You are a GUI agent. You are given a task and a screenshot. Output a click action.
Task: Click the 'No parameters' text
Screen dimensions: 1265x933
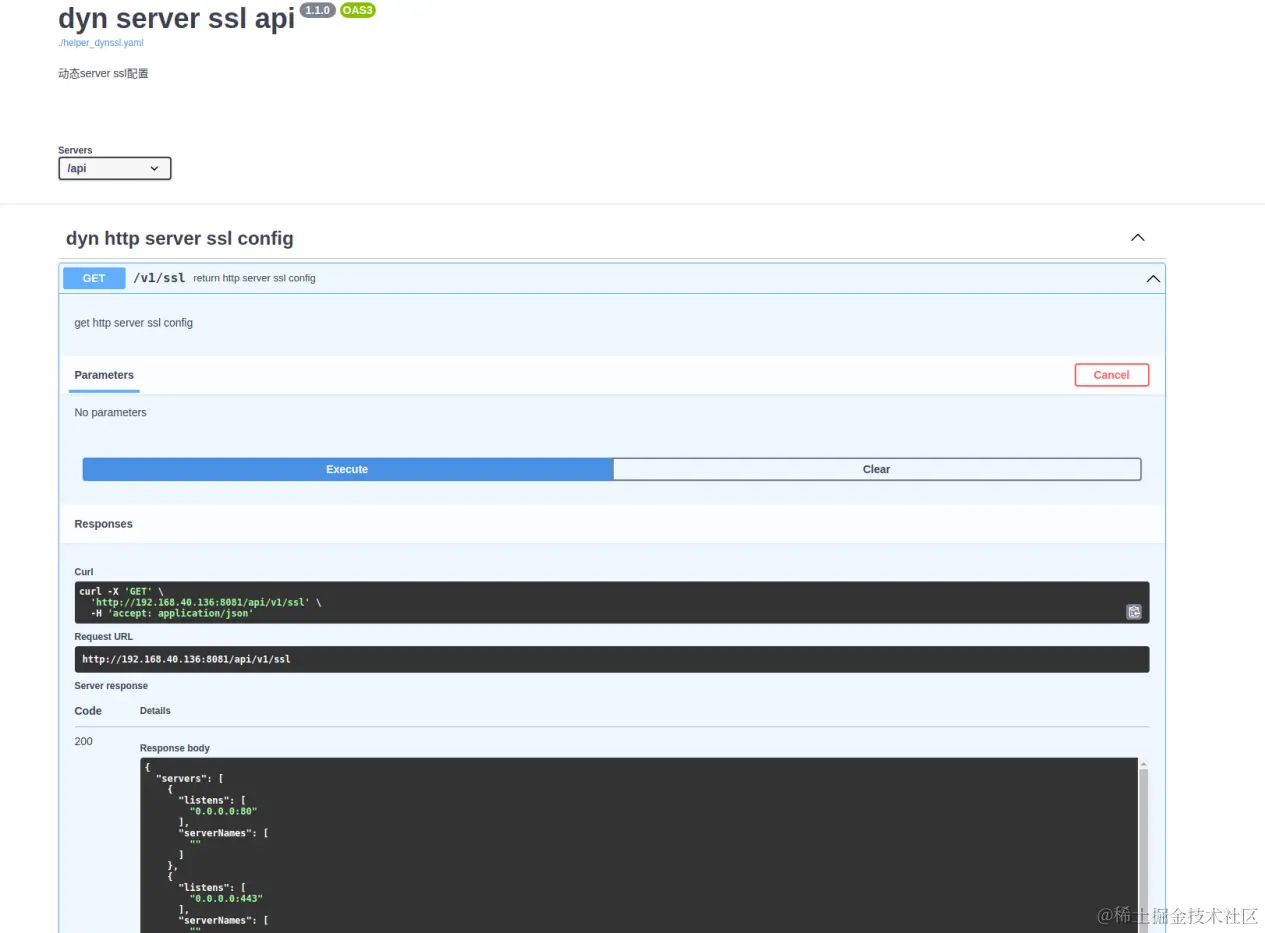click(x=110, y=412)
